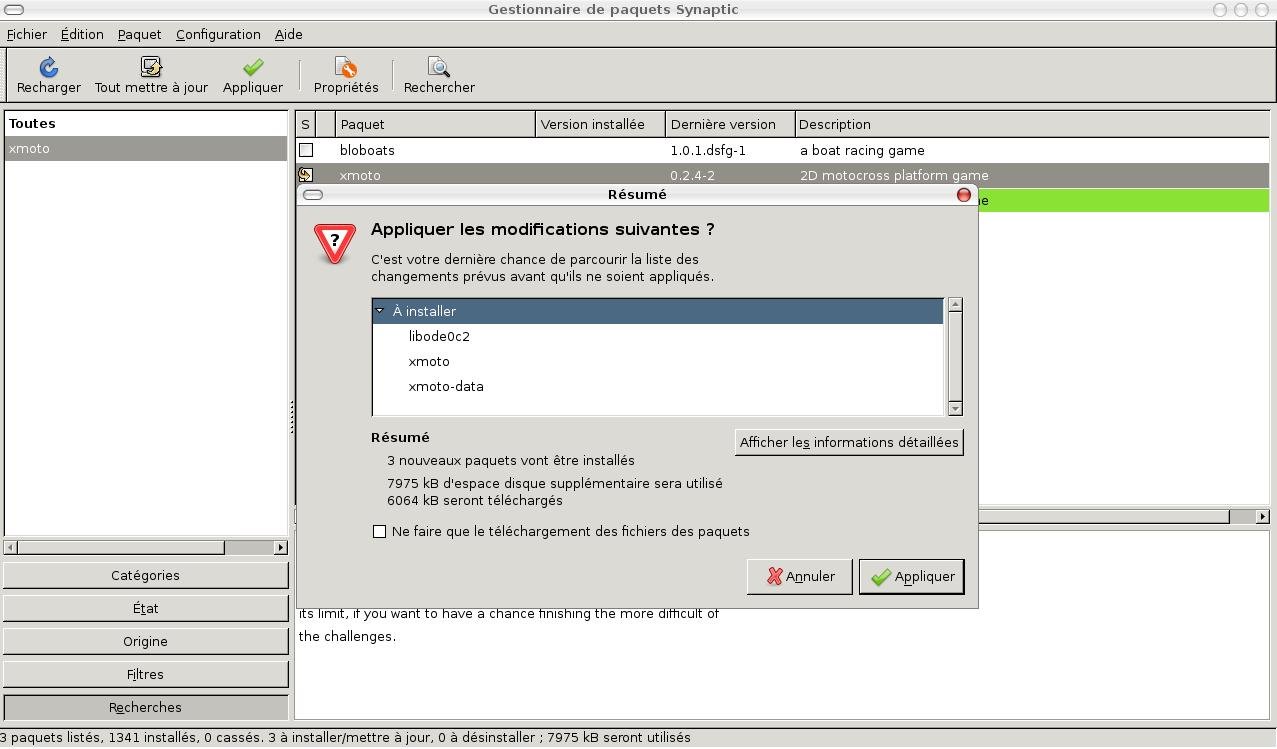Switch to the Origine filter view
Image resolution: width=1277 pixels, height=749 pixels.
click(x=146, y=641)
